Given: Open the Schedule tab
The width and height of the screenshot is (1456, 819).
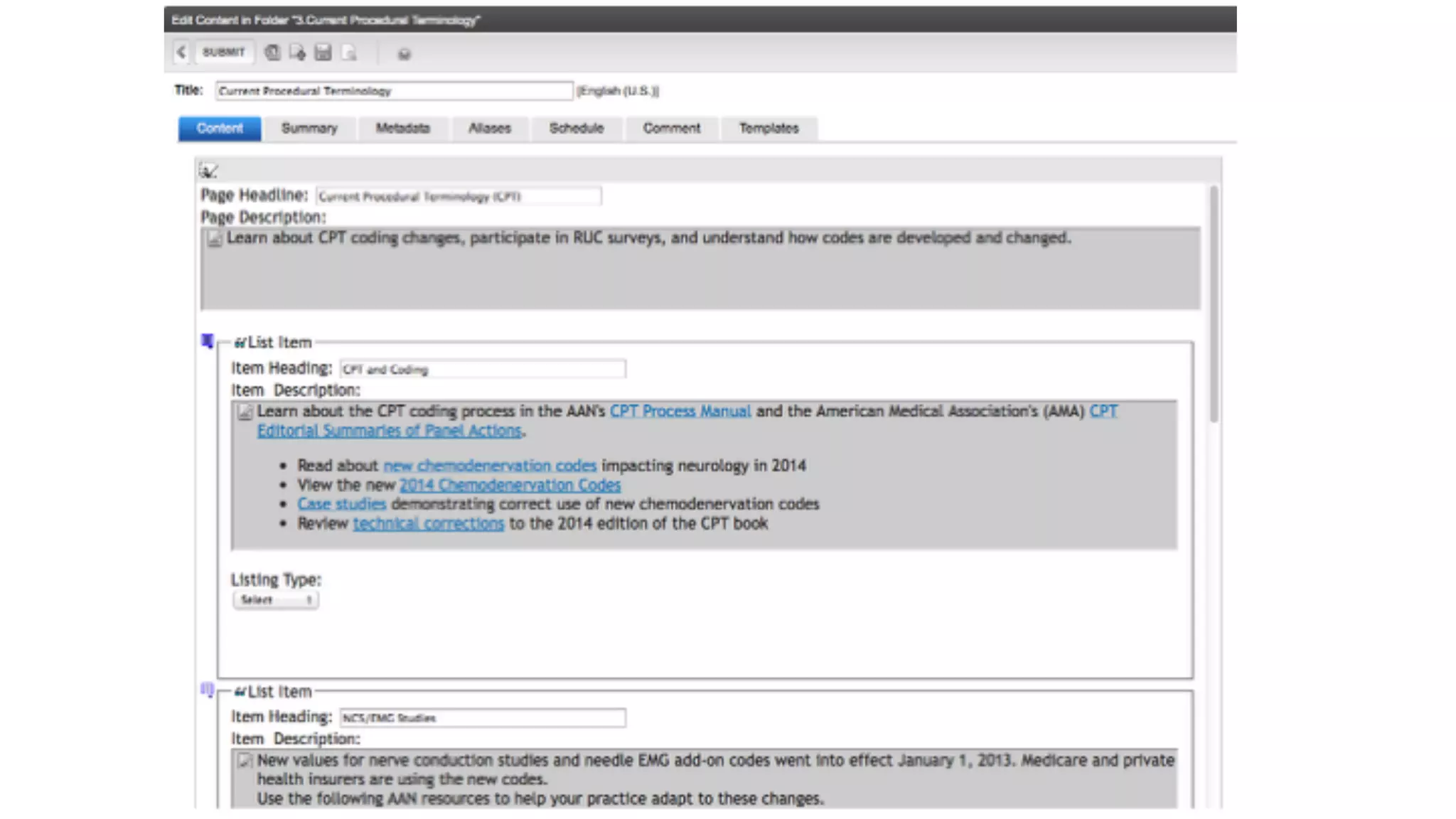Looking at the screenshot, I should click(x=576, y=128).
